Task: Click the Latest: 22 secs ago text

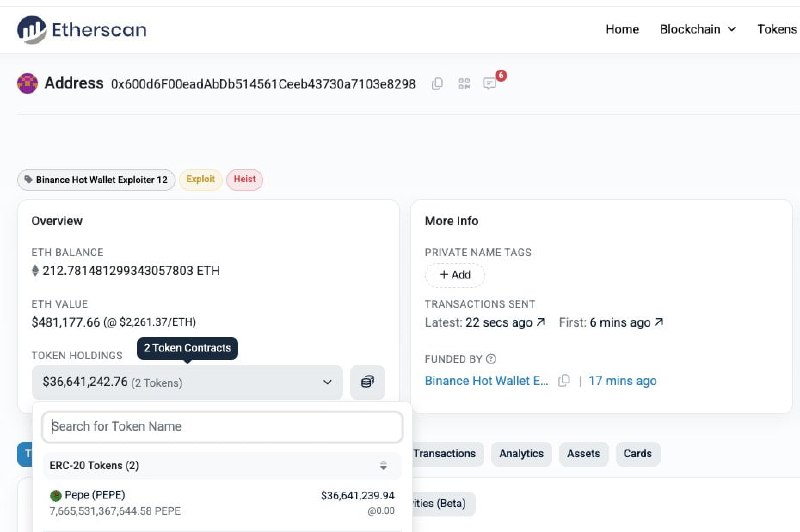Action: coord(479,322)
